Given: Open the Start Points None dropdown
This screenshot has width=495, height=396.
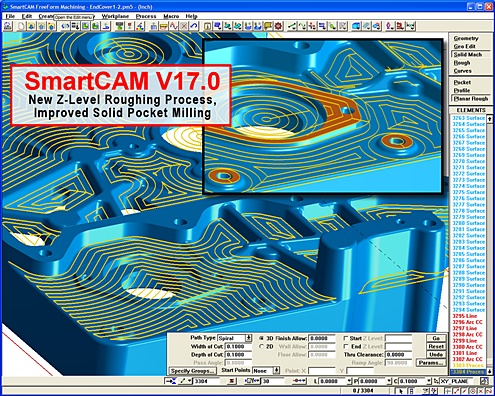Looking at the screenshot, I should click(276, 370).
